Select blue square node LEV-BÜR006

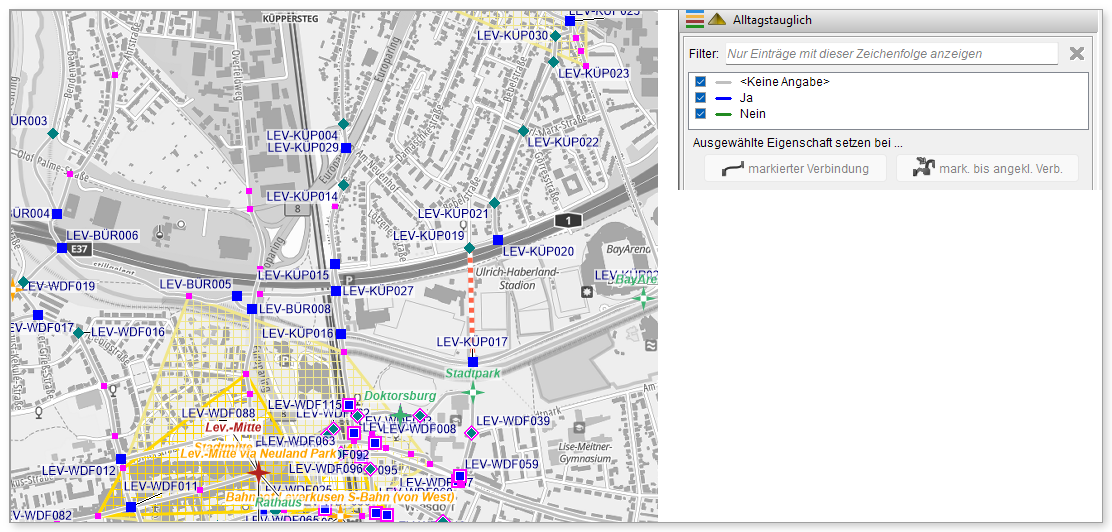62,248
